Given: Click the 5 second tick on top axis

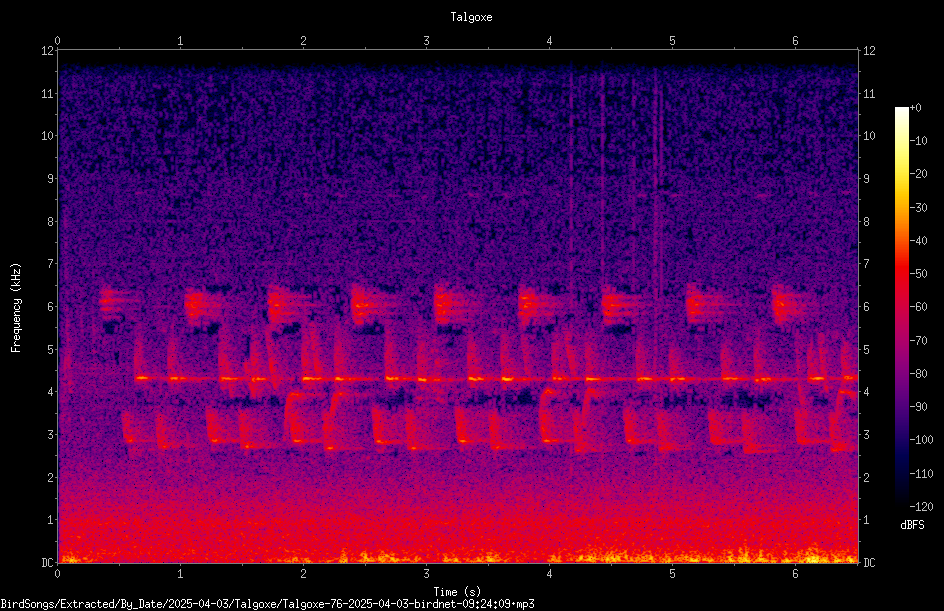Looking at the screenshot, I should (x=672, y=41).
